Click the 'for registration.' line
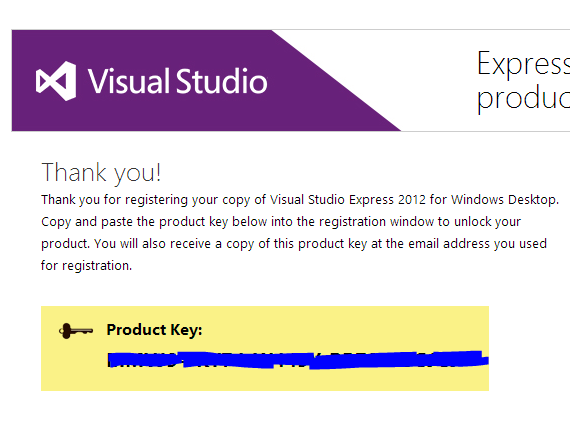The image size is (570, 431). tap(87, 266)
